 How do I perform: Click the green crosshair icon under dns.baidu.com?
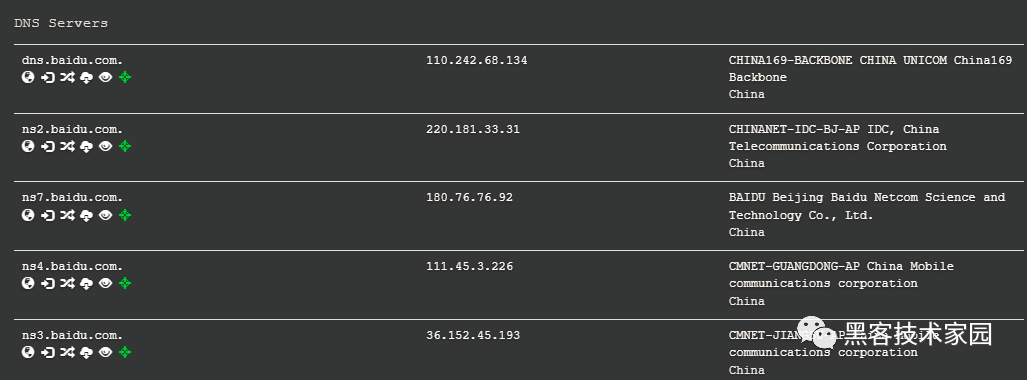pos(125,77)
